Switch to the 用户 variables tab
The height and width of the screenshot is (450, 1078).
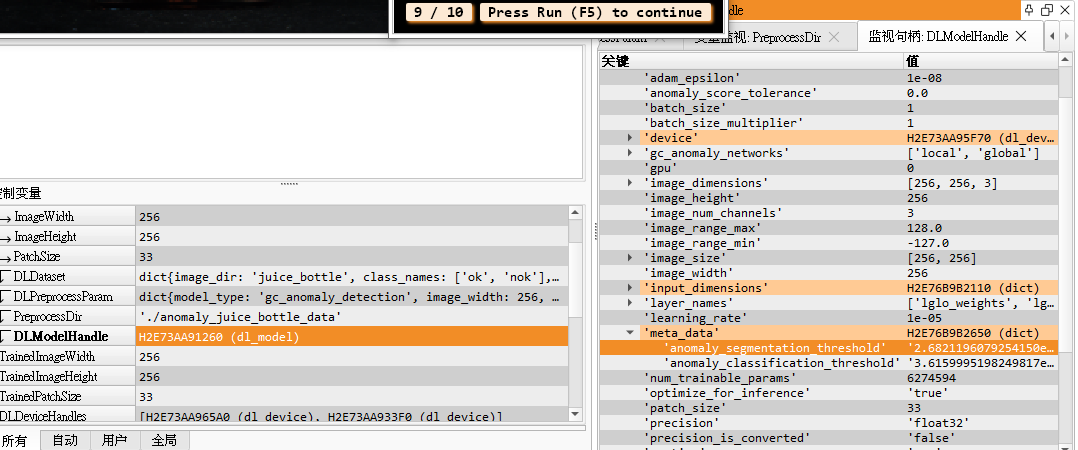tap(115, 440)
